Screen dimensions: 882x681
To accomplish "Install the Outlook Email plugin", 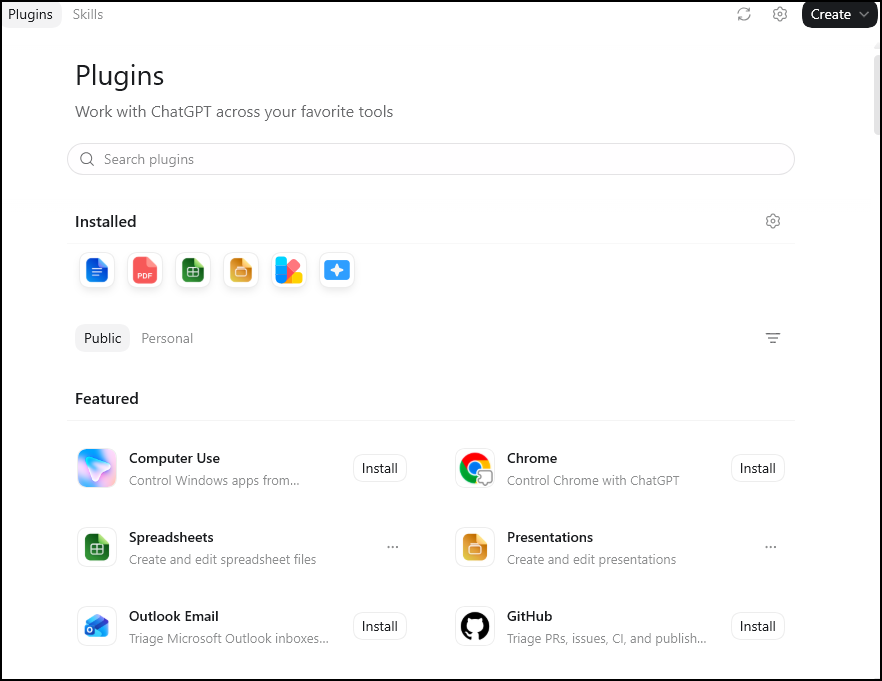I will click(x=380, y=626).
